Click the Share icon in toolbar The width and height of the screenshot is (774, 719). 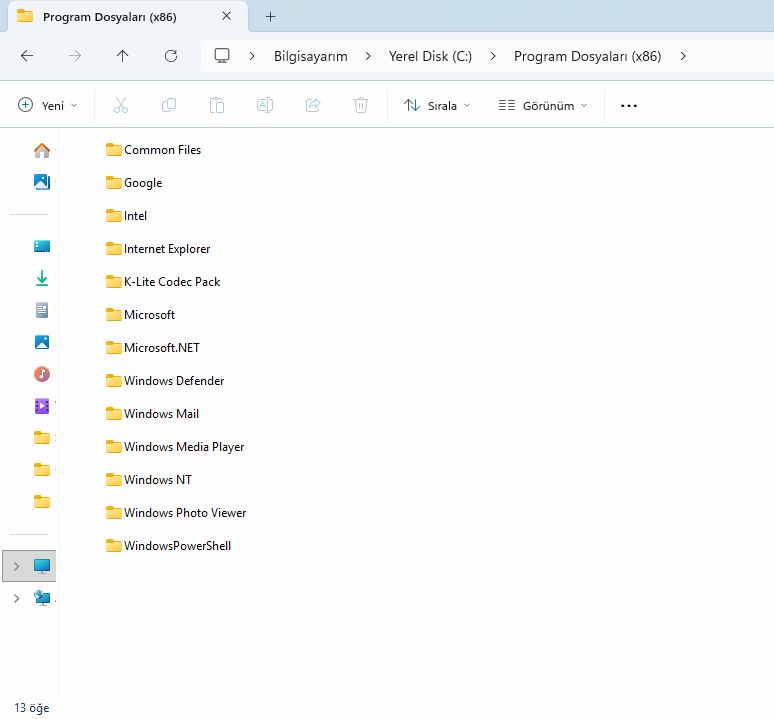pos(313,105)
